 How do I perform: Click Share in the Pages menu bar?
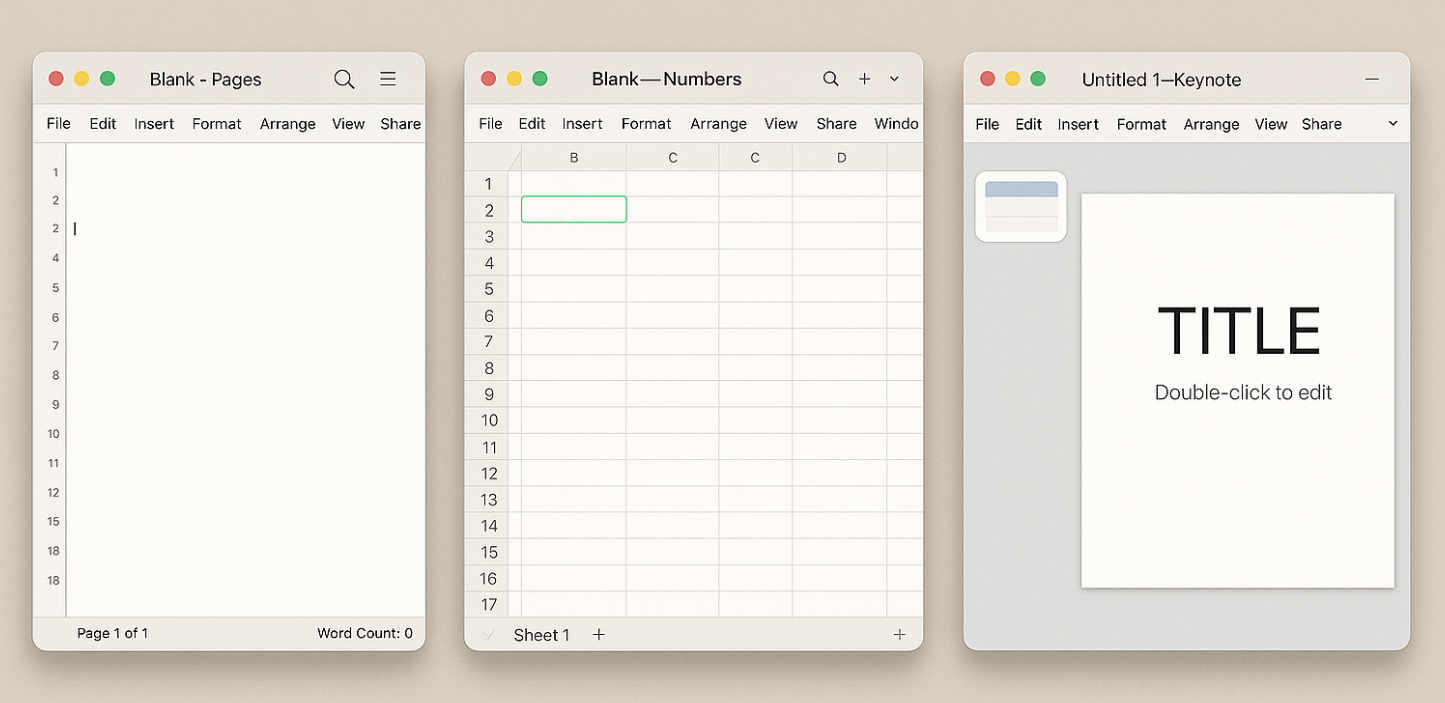401,124
